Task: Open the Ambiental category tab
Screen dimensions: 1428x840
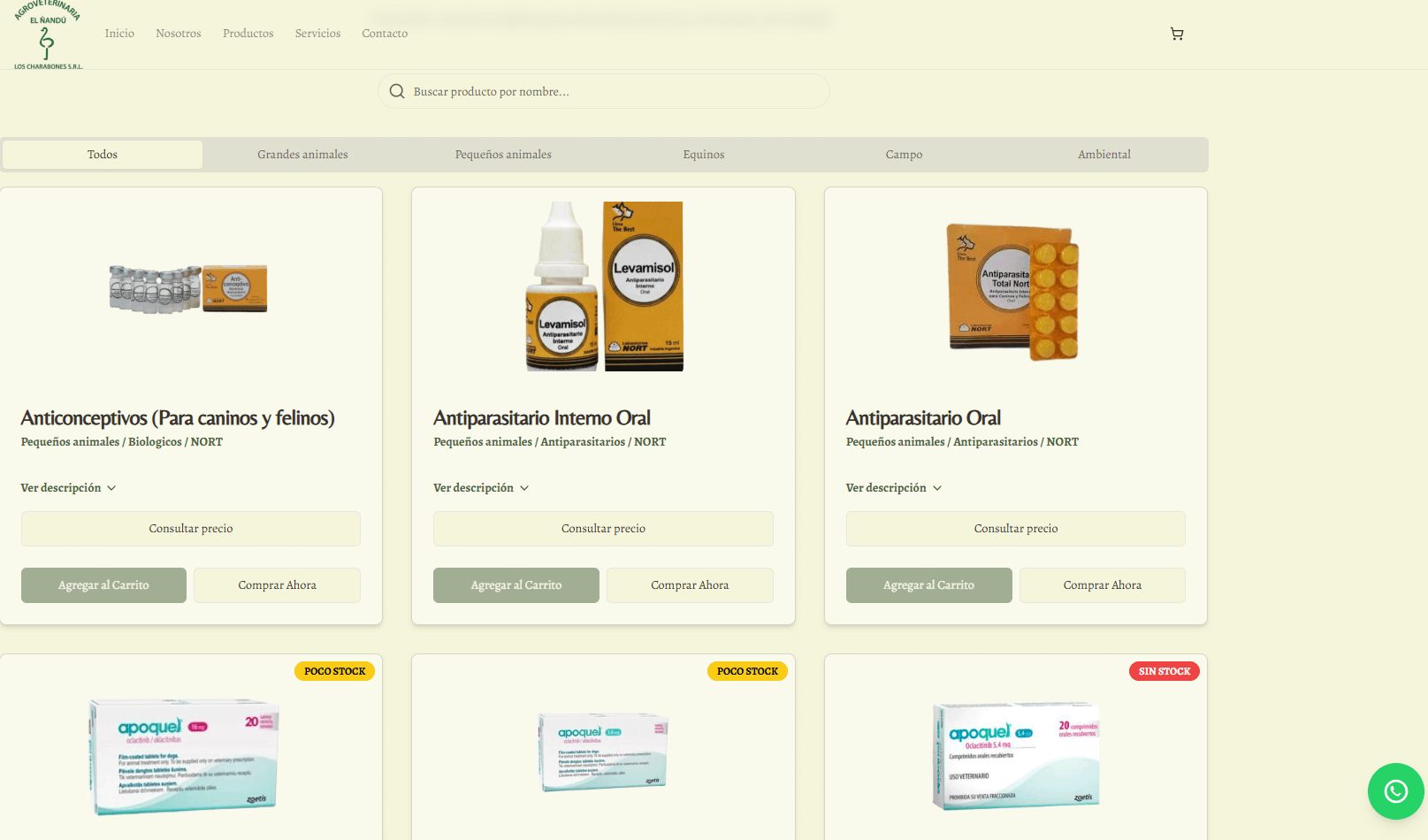Action: click(1103, 155)
